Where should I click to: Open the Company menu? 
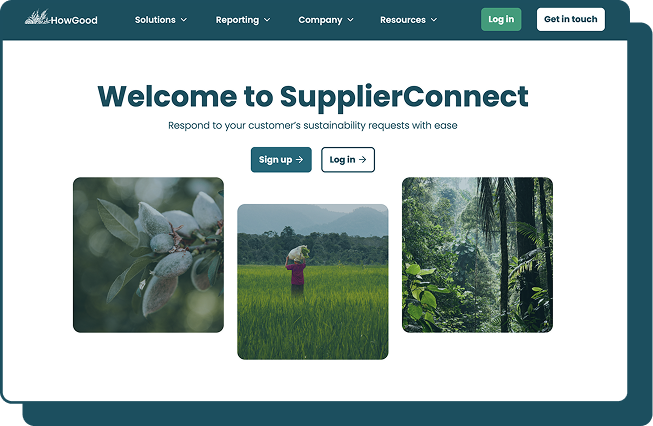point(326,20)
